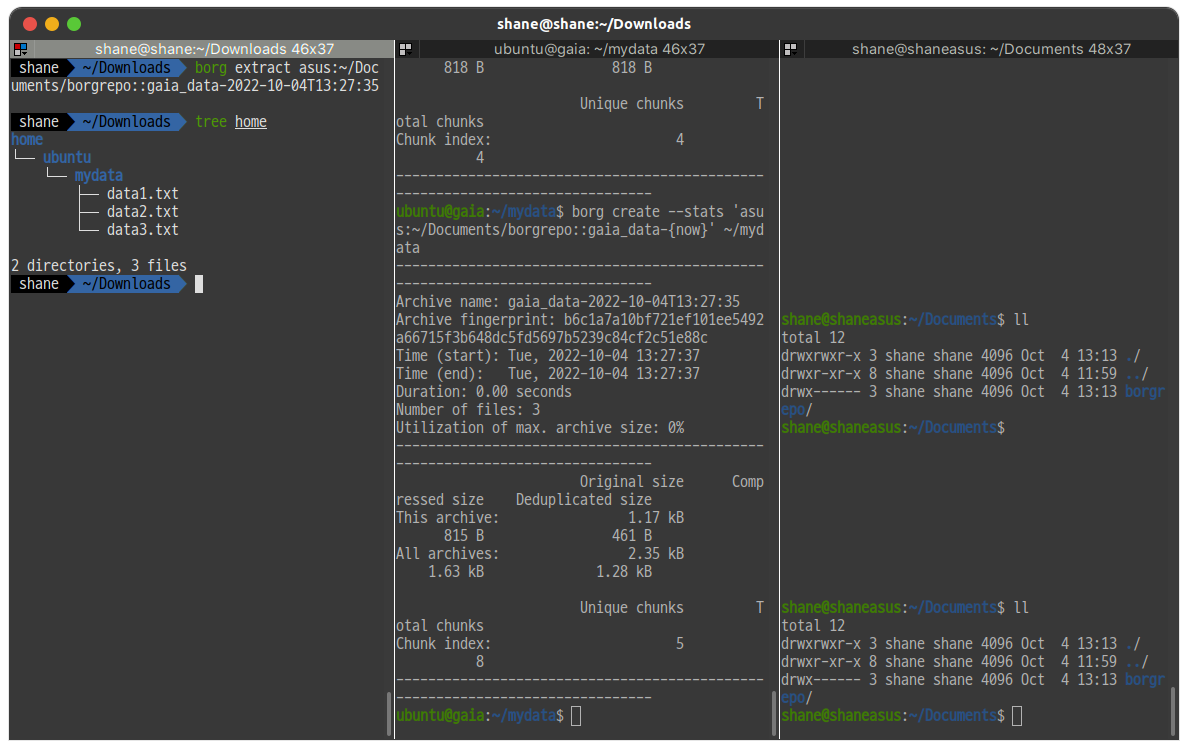Image resolution: width=1188 pixels, height=749 pixels.
Task: Click the 'Time (end)' line
Action: [548, 373]
